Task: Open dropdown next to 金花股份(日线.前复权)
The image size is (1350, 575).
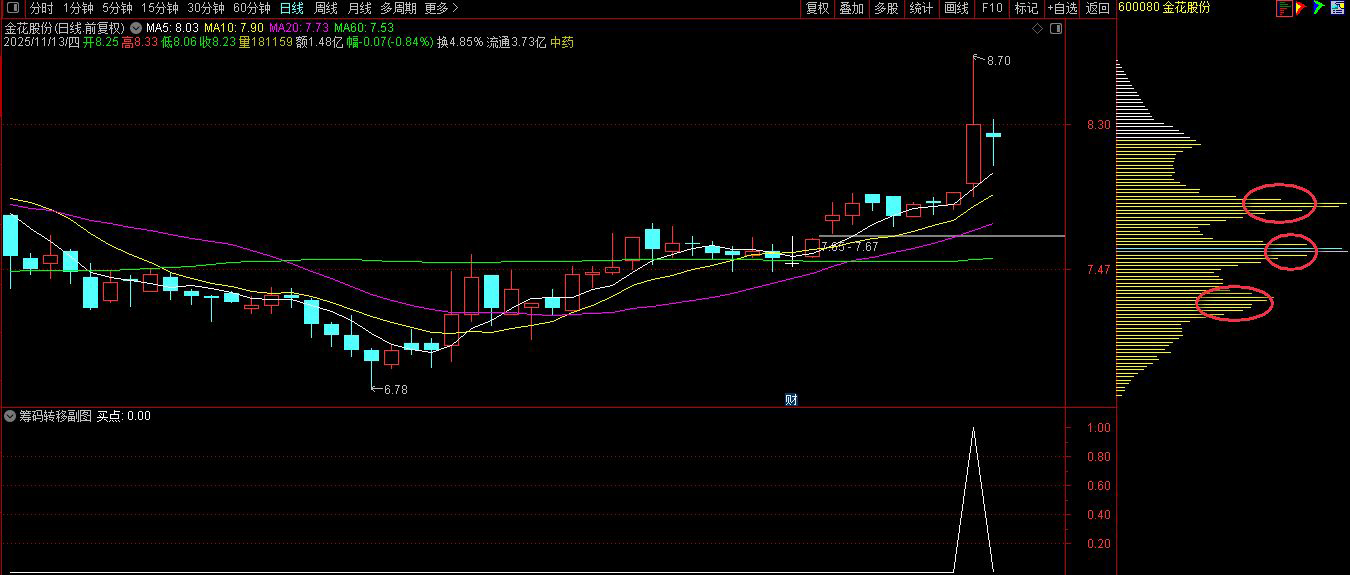Action: tap(135, 28)
